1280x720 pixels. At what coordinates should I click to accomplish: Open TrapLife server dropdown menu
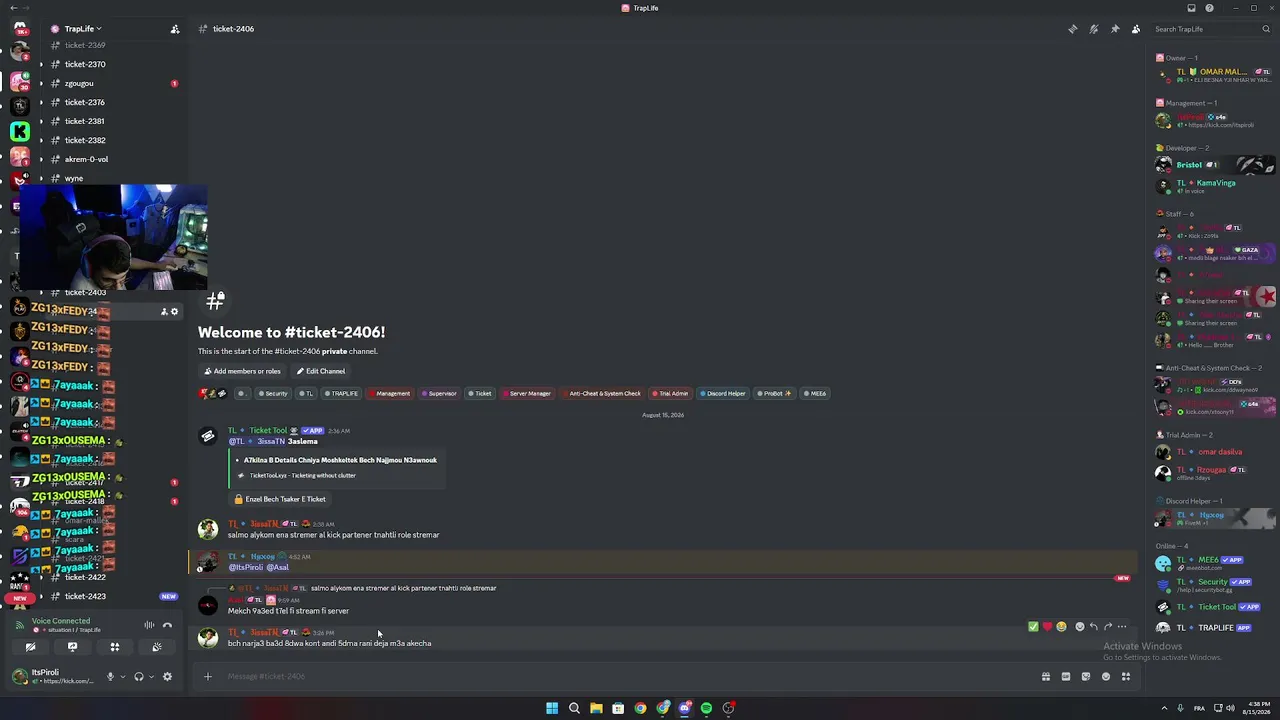pos(83,29)
